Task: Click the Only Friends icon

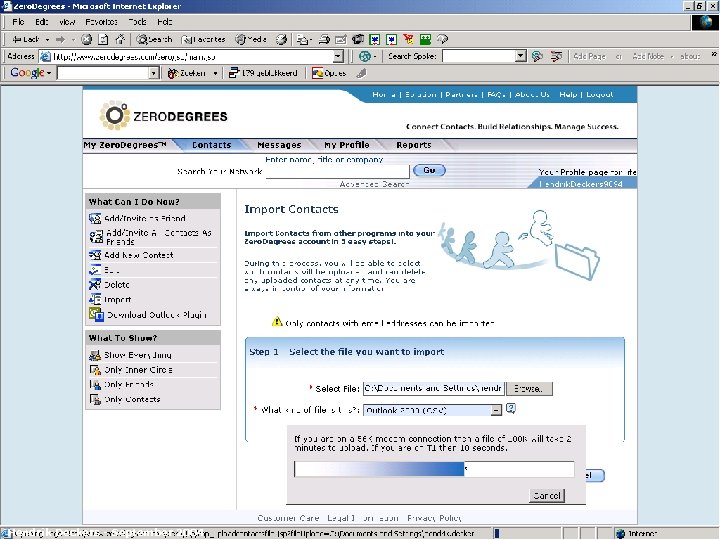Action: coord(95,384)
